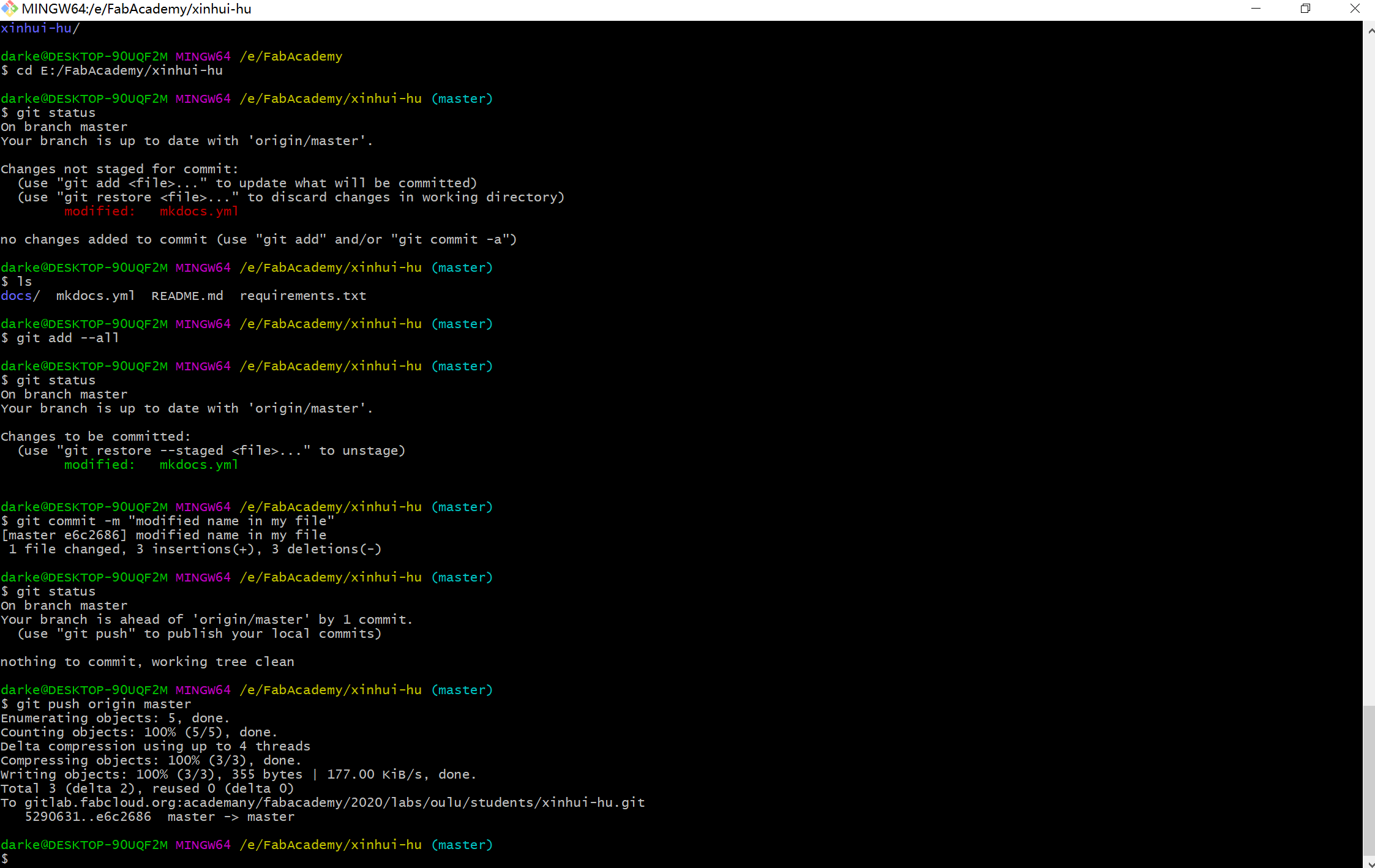Click the git commit -m "modified name in my file" command

pos(168,521)
